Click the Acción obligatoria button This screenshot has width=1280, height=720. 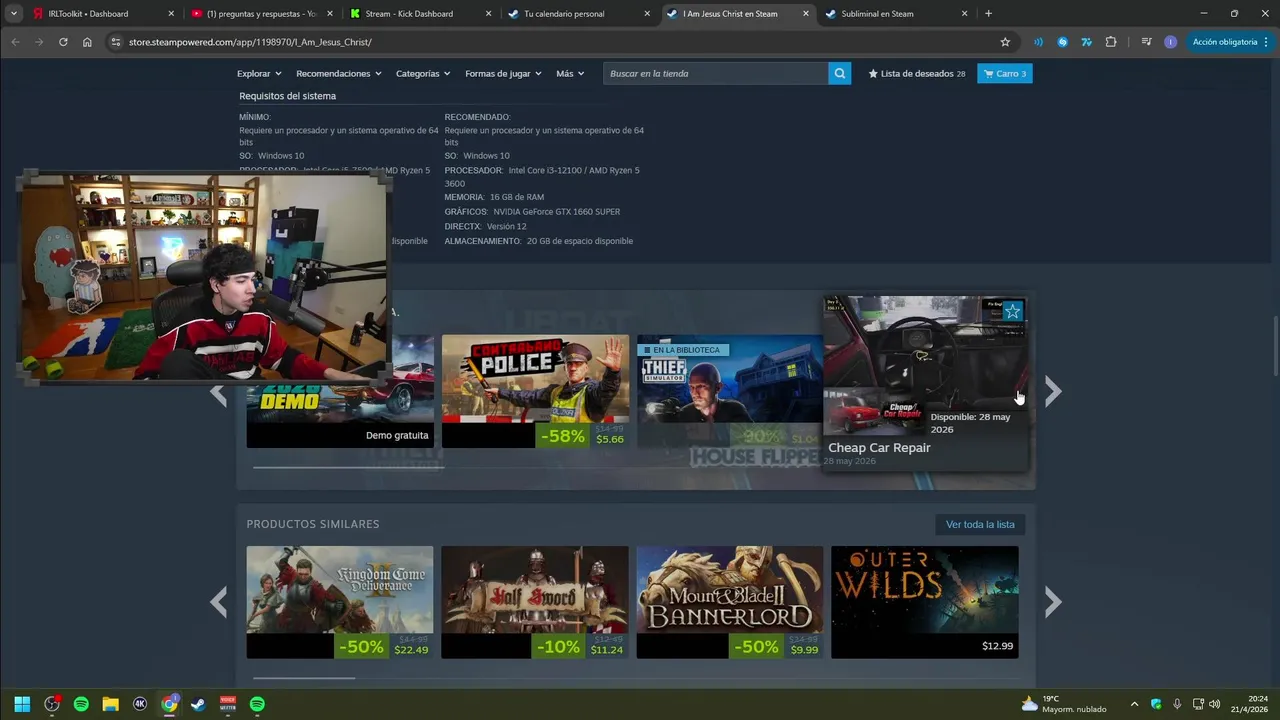1229,42
